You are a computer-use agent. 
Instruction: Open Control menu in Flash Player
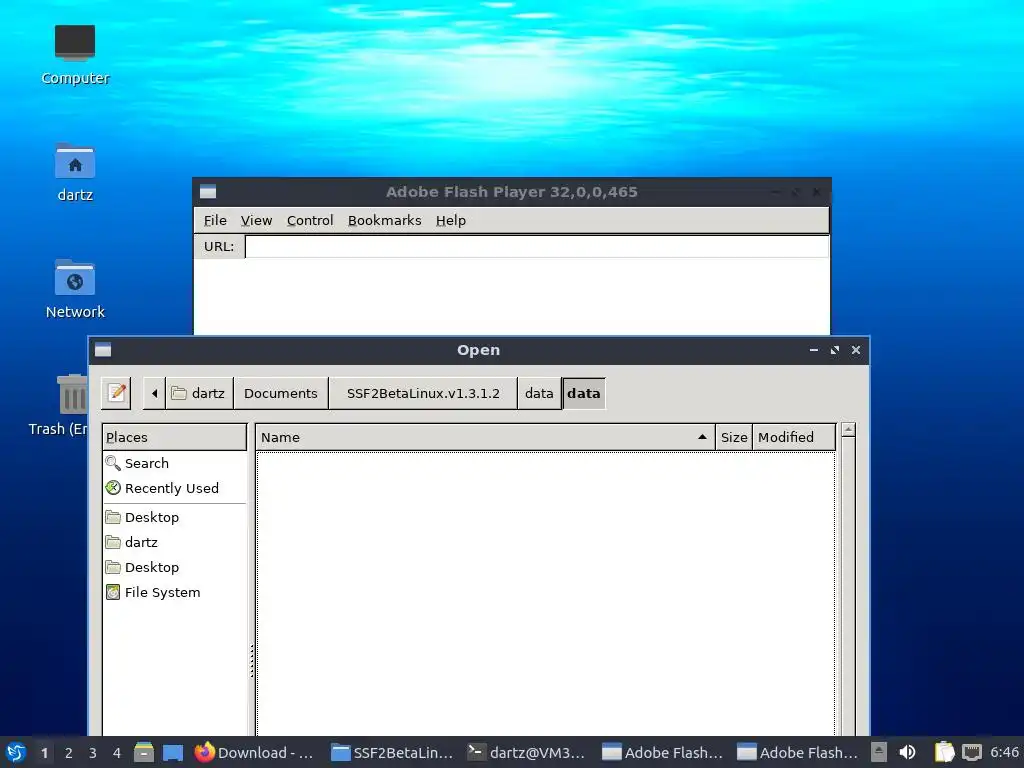pyautogui.click(x=310, y=220)
